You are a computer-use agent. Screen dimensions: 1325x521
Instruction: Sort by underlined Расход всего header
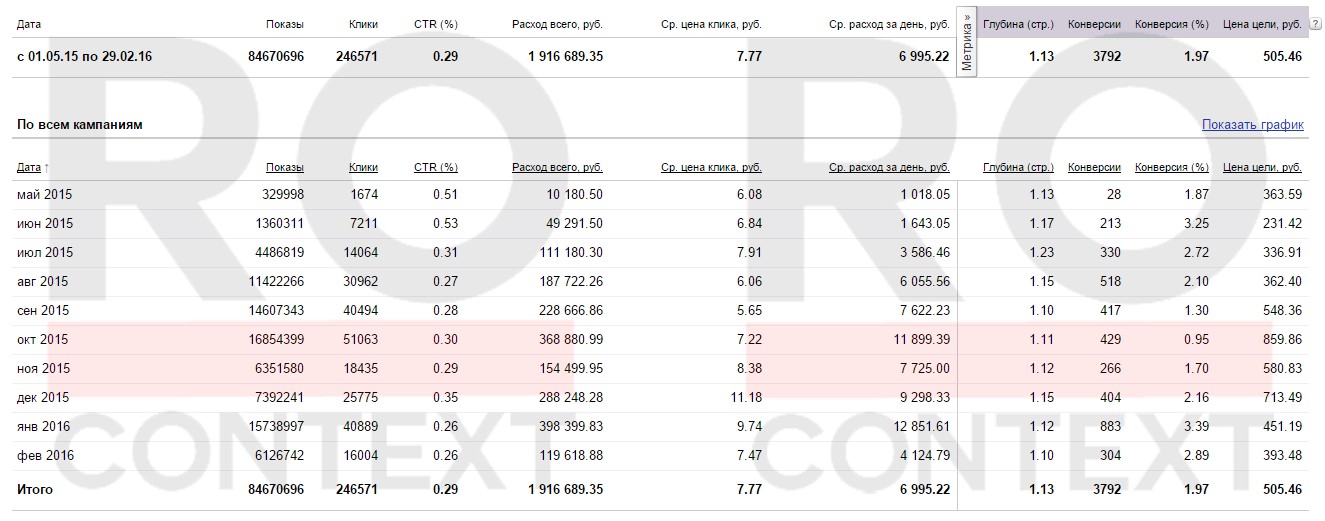pos(557,167)
